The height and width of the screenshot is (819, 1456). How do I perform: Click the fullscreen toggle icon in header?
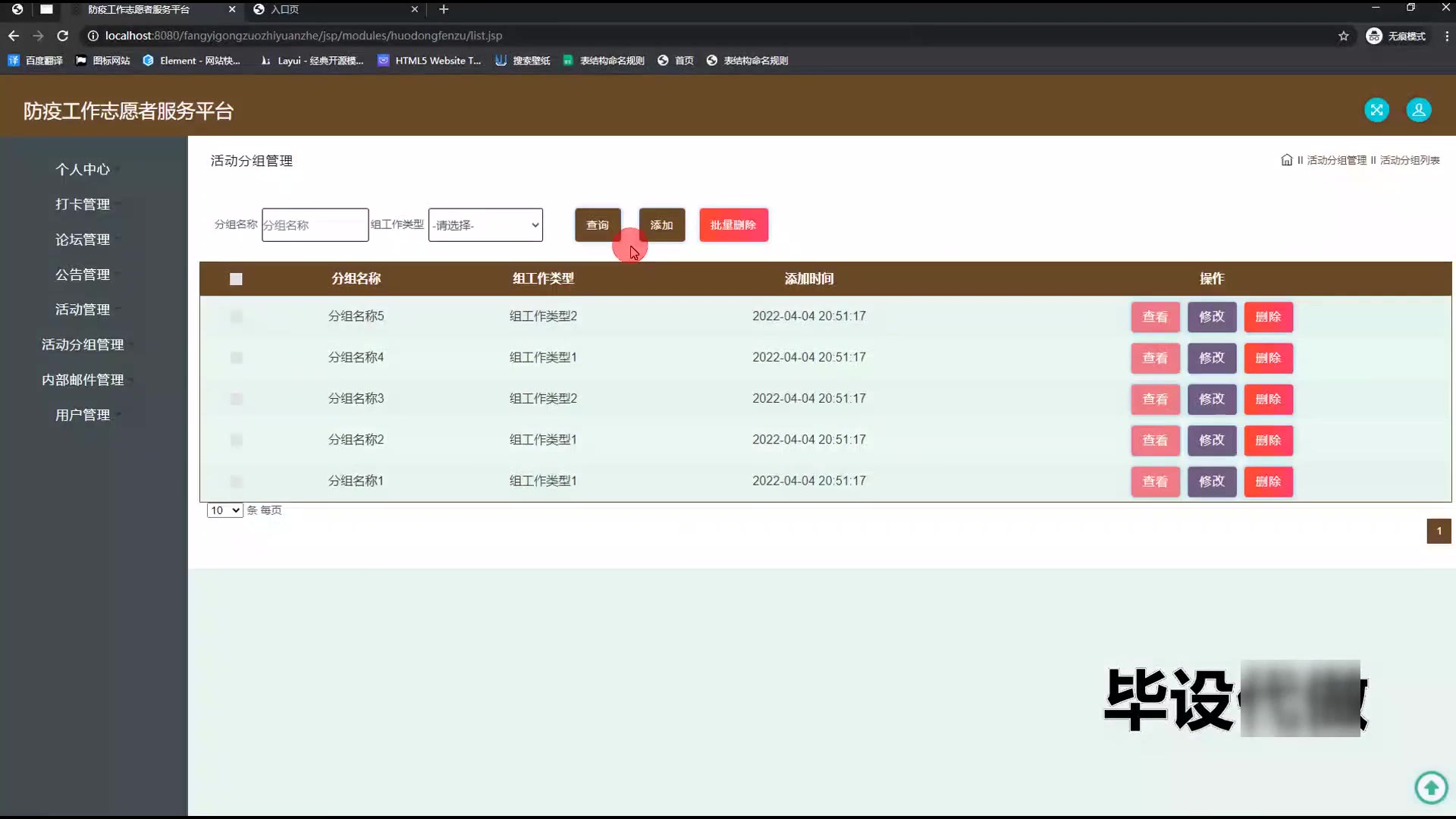(x=1376, y=110)
